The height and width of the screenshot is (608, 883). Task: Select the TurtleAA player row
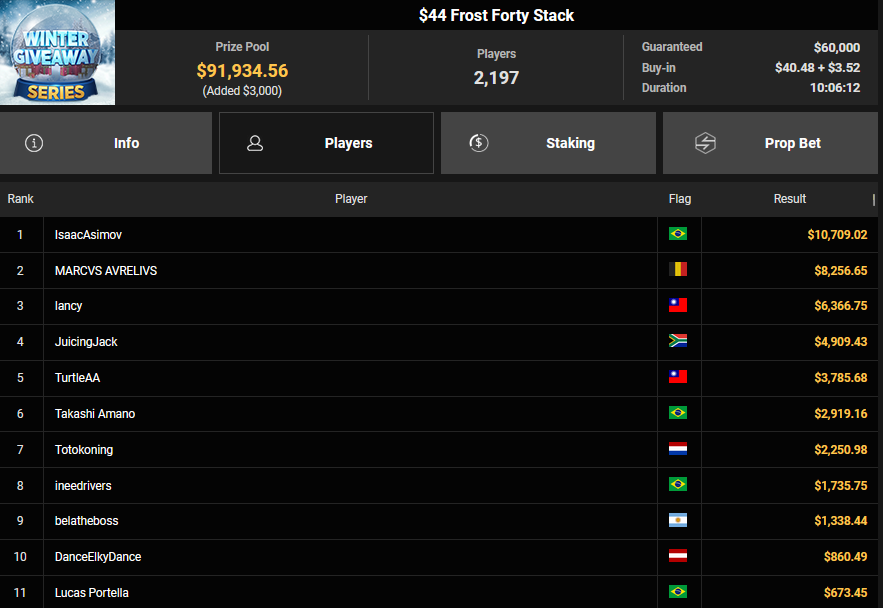[78, 378]
